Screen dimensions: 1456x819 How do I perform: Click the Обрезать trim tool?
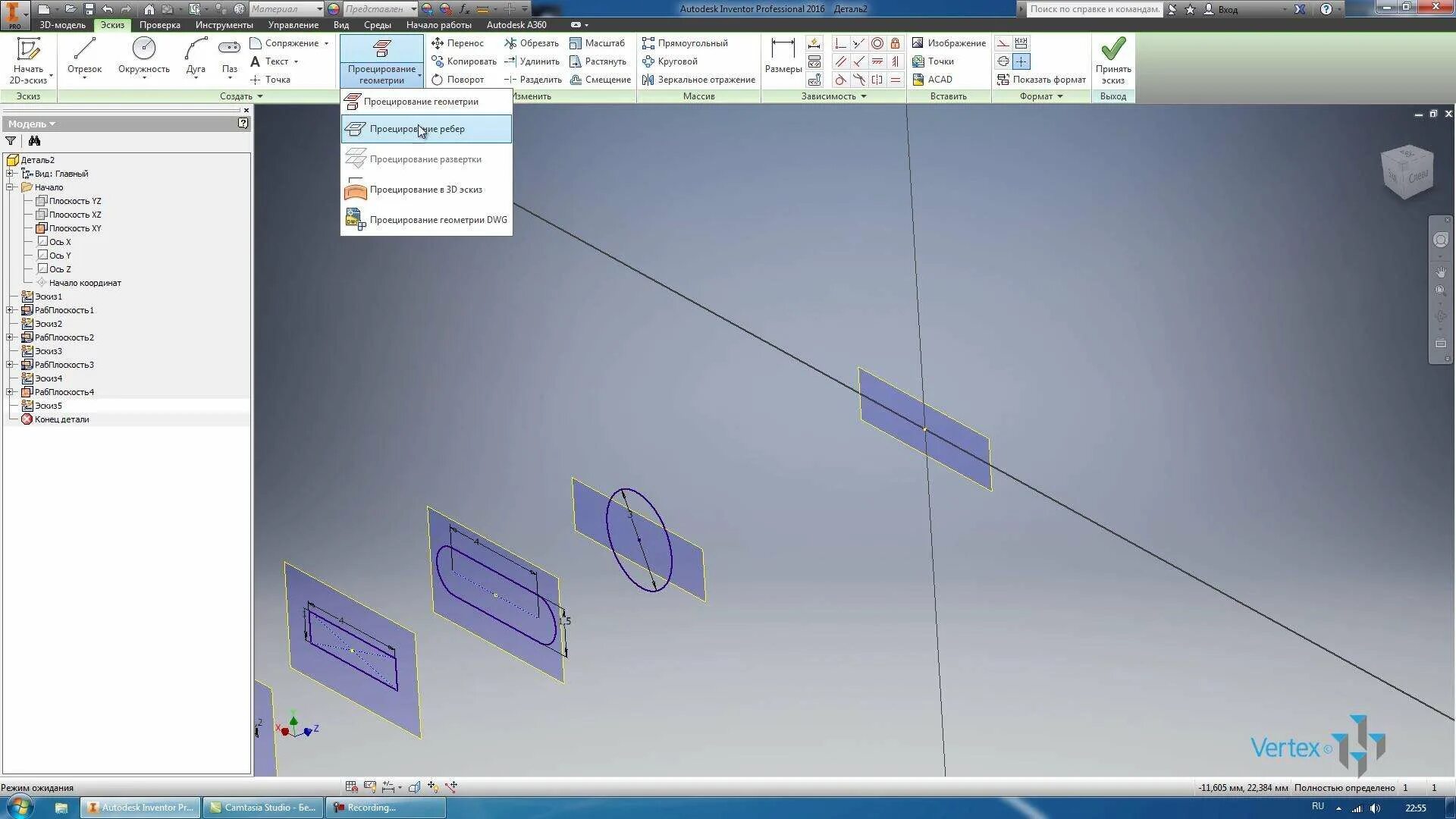click(x=532, y=43)
